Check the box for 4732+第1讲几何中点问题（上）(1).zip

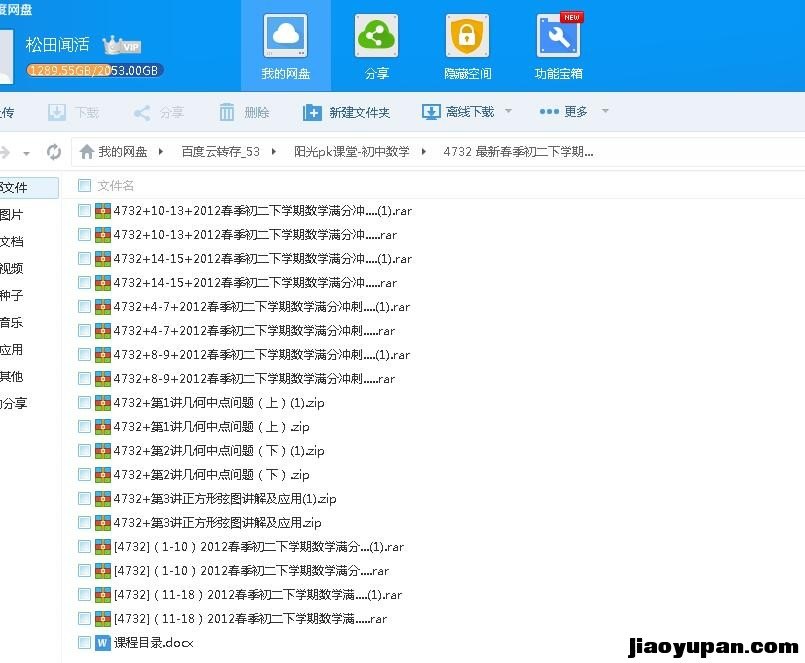[84, 403]
